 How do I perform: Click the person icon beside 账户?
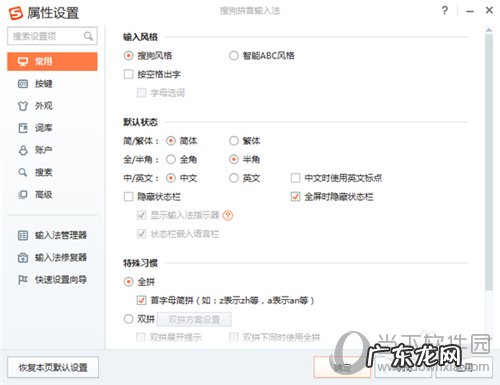[x=23, y=150]
